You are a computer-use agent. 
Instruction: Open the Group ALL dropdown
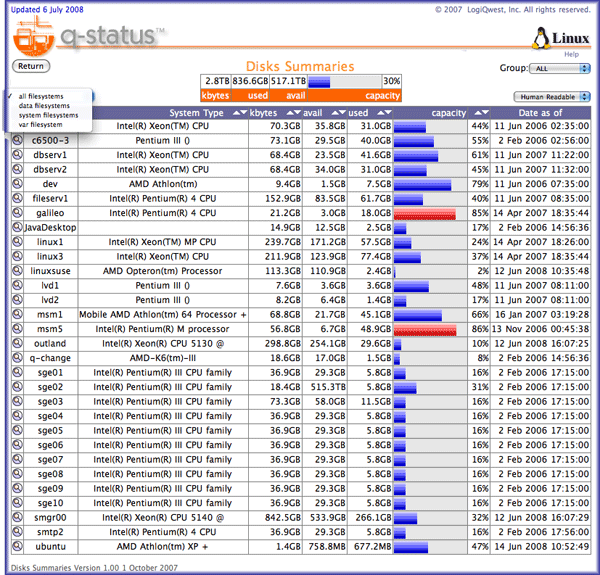559,68
